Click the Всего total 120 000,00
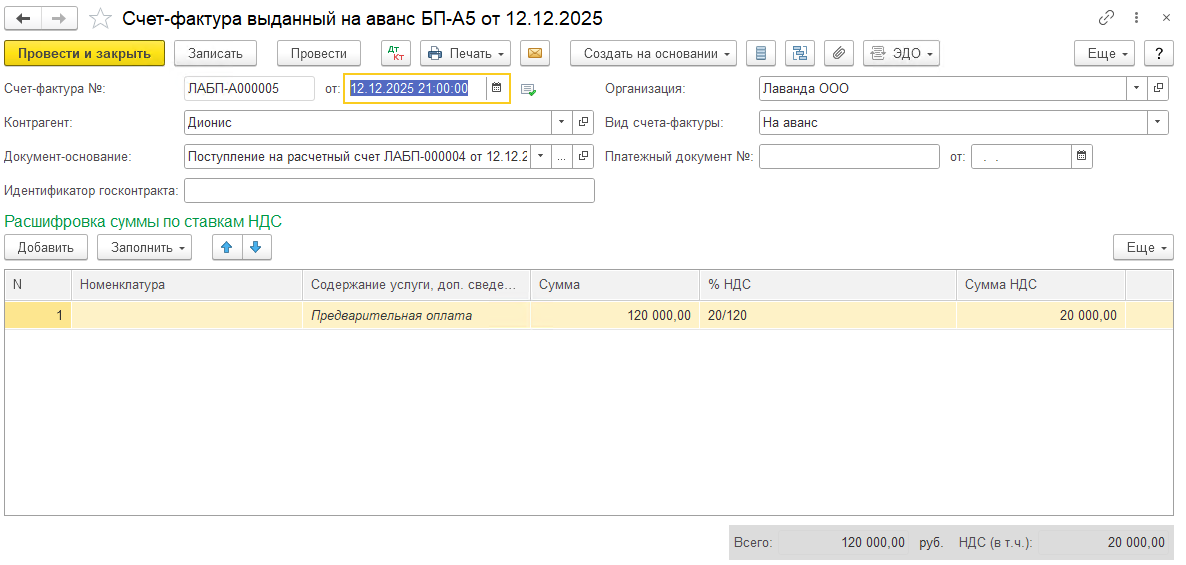 843,542
